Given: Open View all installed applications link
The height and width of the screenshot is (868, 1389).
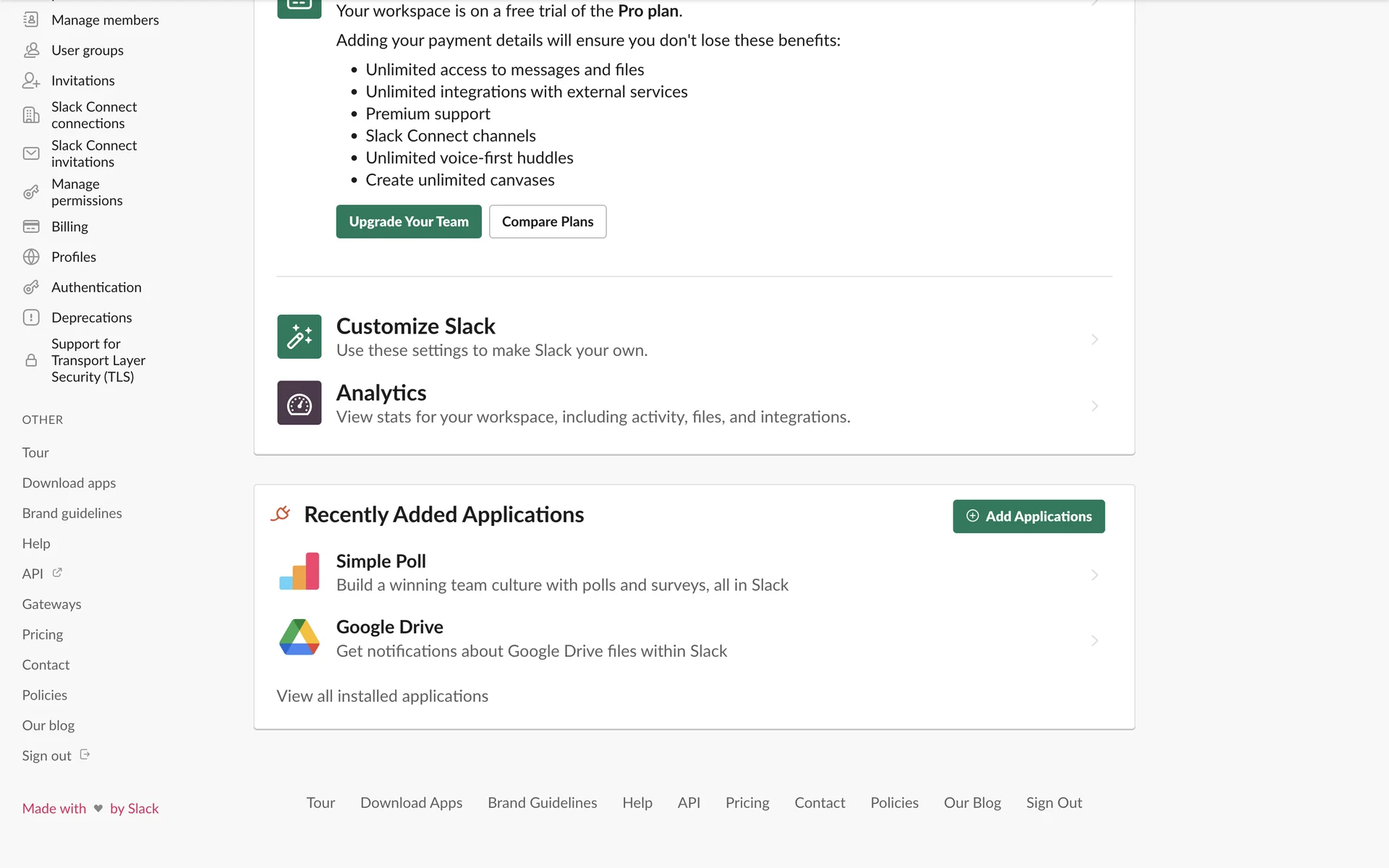Looking at the screenshot, I should [382, 696].
